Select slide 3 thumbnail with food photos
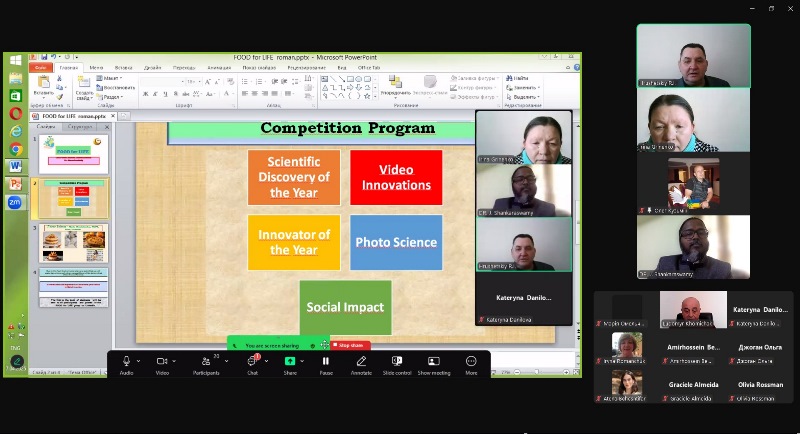Viewport: 800px width, 434px height. [x=73, y=243]
